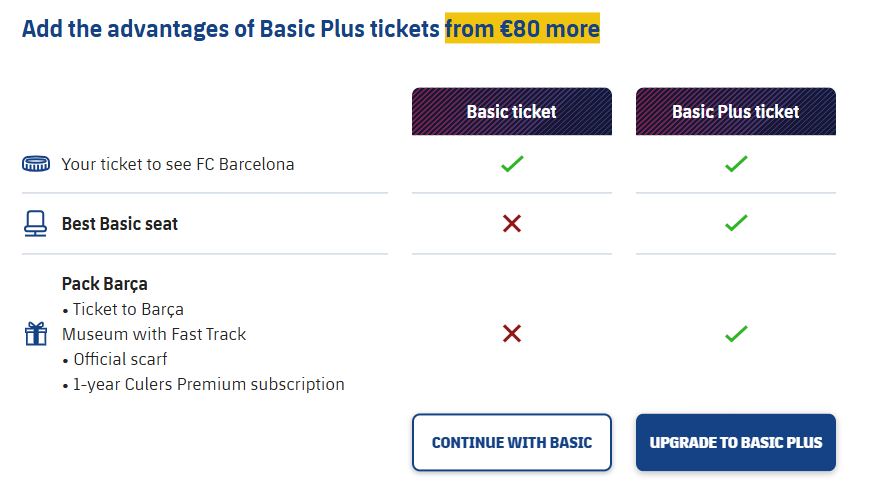Click green checkmark for Basic Plus Pack Barça
This screenshot has height=493, width=882.
point(736,334)
